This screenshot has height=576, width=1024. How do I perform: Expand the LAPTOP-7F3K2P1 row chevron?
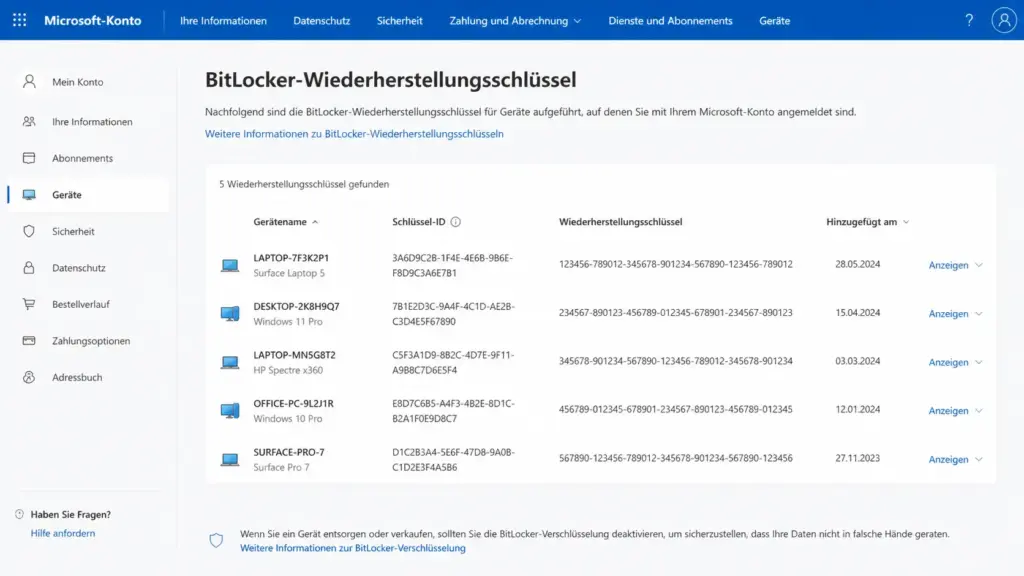pyautogui.click(x=979, y=265)
